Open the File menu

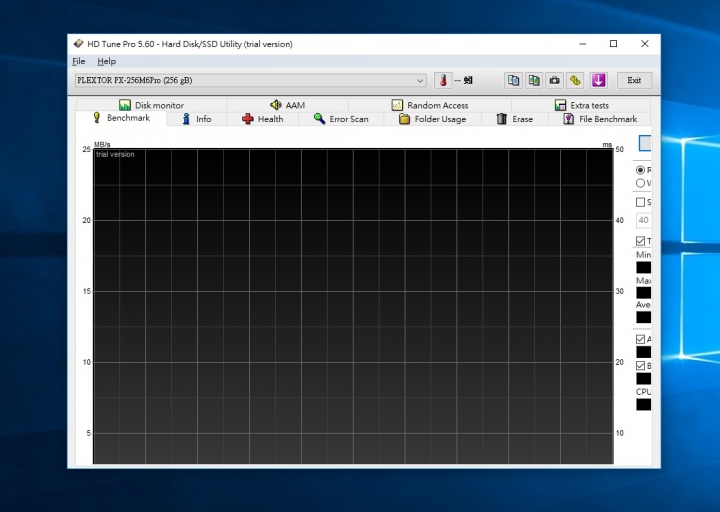pyautogui.click(x=79, y=61)
